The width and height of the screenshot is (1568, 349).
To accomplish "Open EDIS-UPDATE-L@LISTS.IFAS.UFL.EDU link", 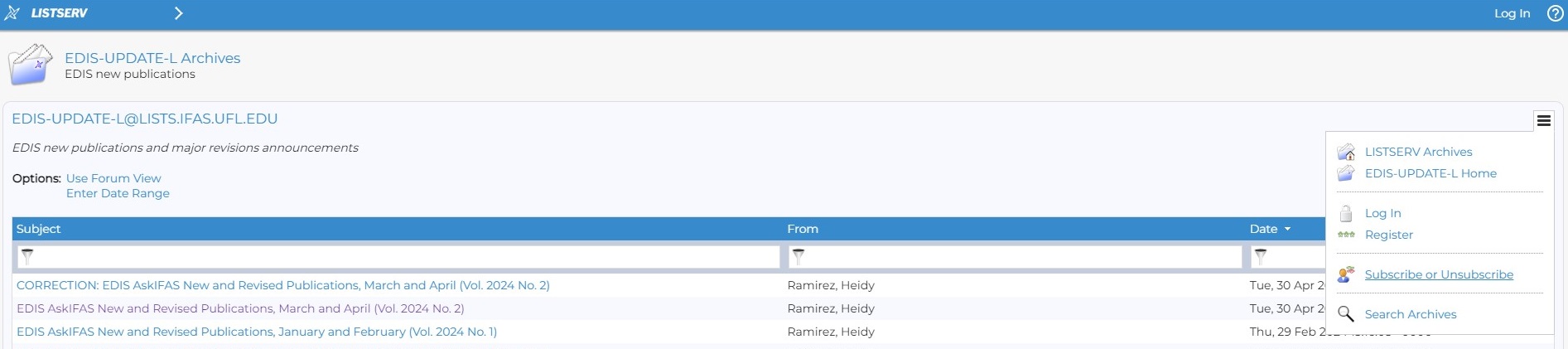I will [145, 119].
